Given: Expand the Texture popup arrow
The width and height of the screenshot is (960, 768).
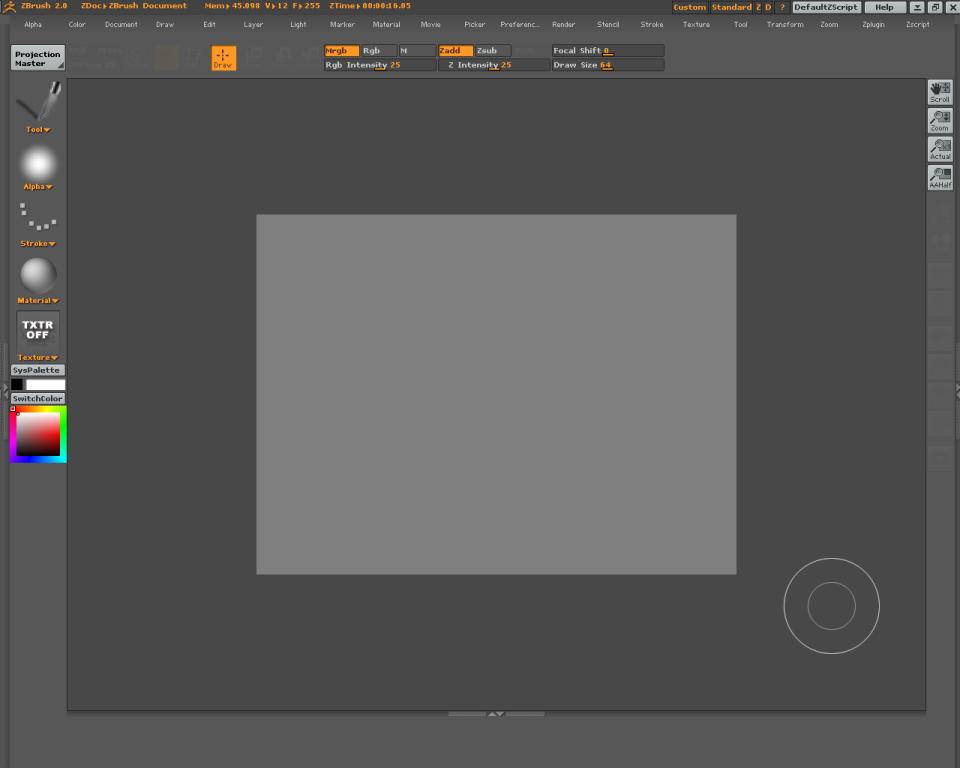Looking at the screenshot, I should pos(54,358).
